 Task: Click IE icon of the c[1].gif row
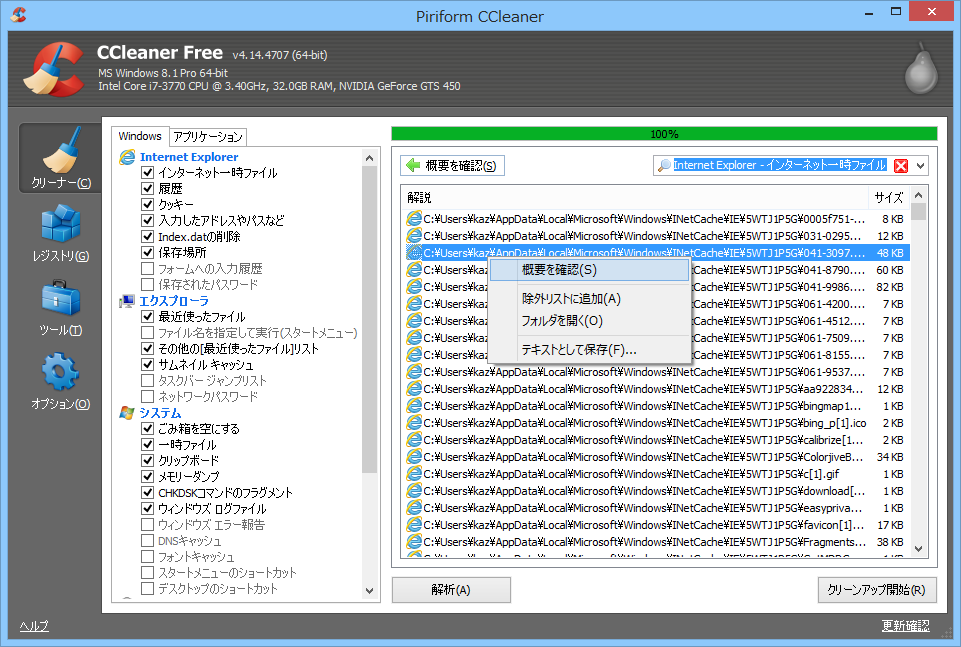point(414,474)
